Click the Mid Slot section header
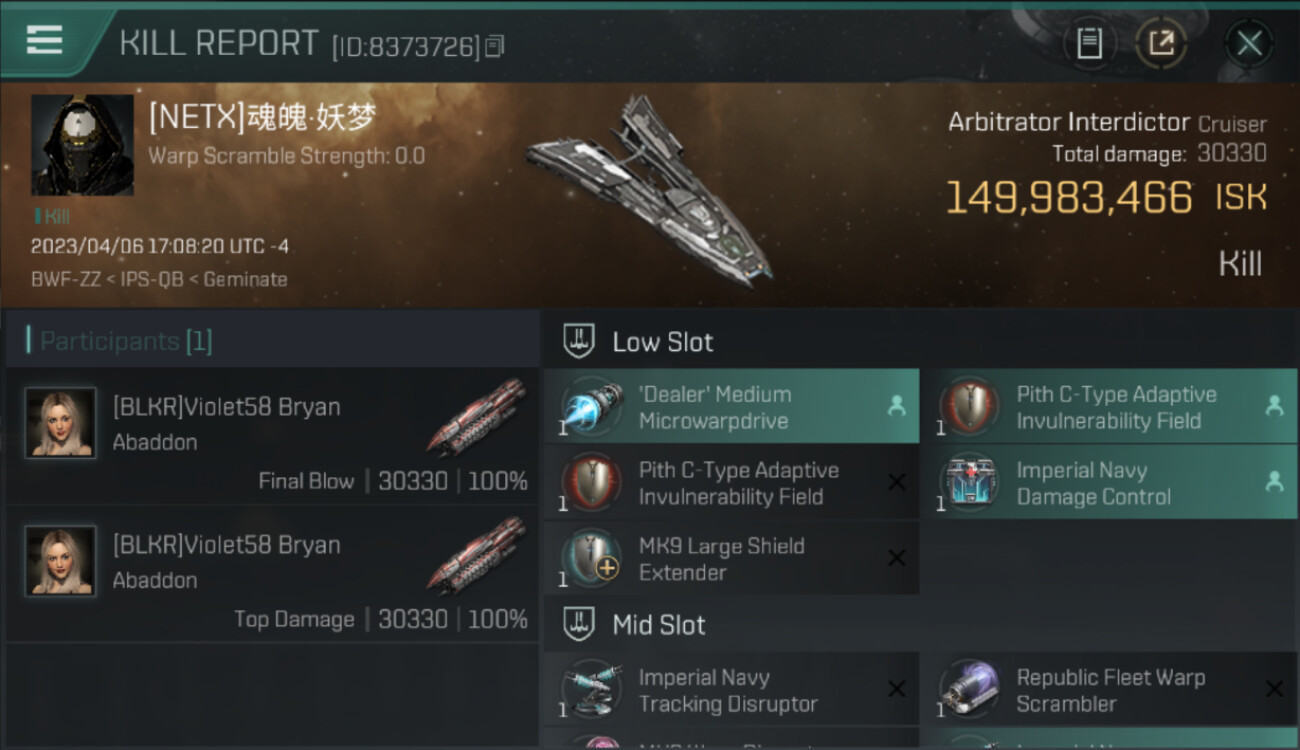The height and width of the screenshot is (750, 1300). tap(658, 626)
